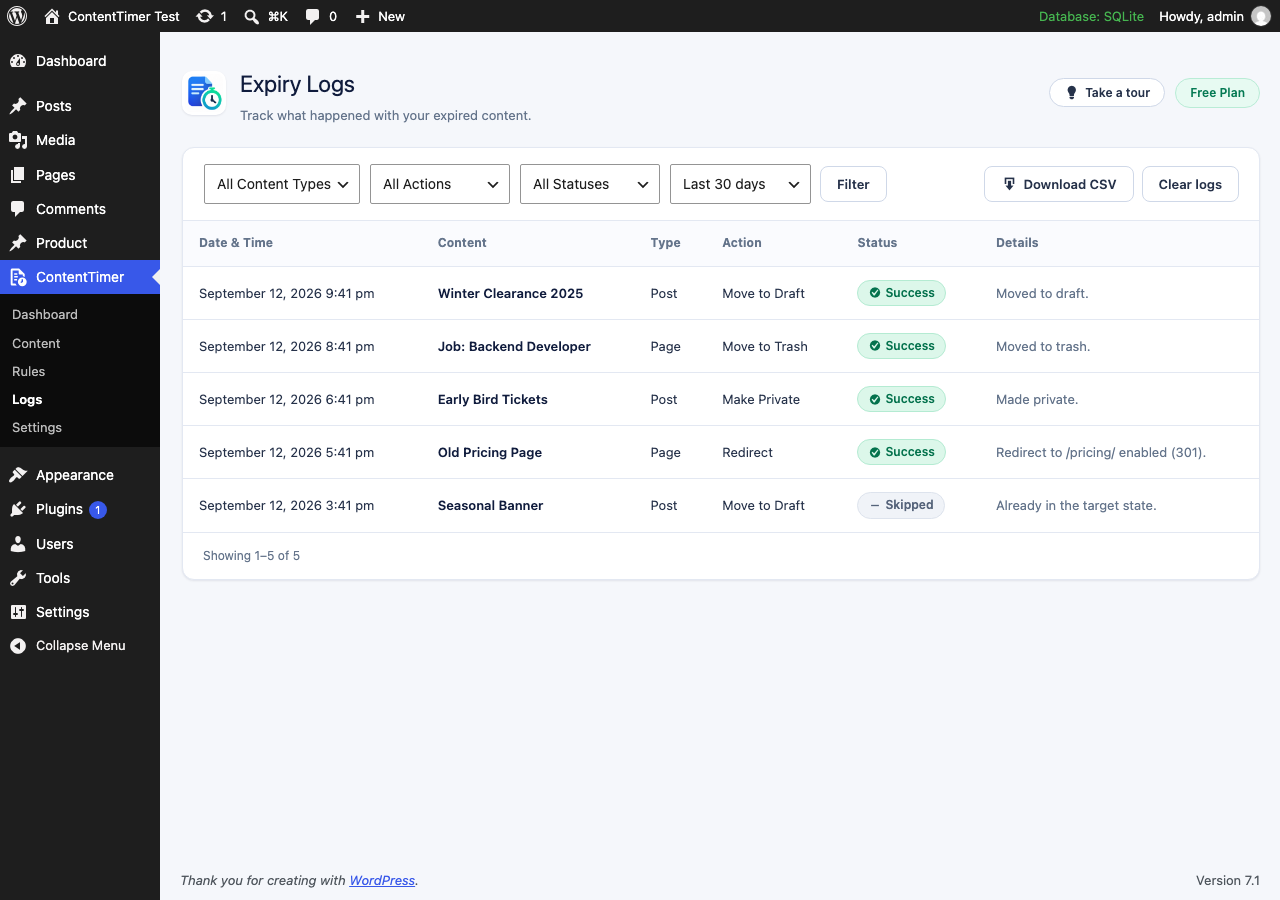Screen dimensions: 1280x900
Task: Click the Seasonal Banner content title
Action: (x=491, y=505)
